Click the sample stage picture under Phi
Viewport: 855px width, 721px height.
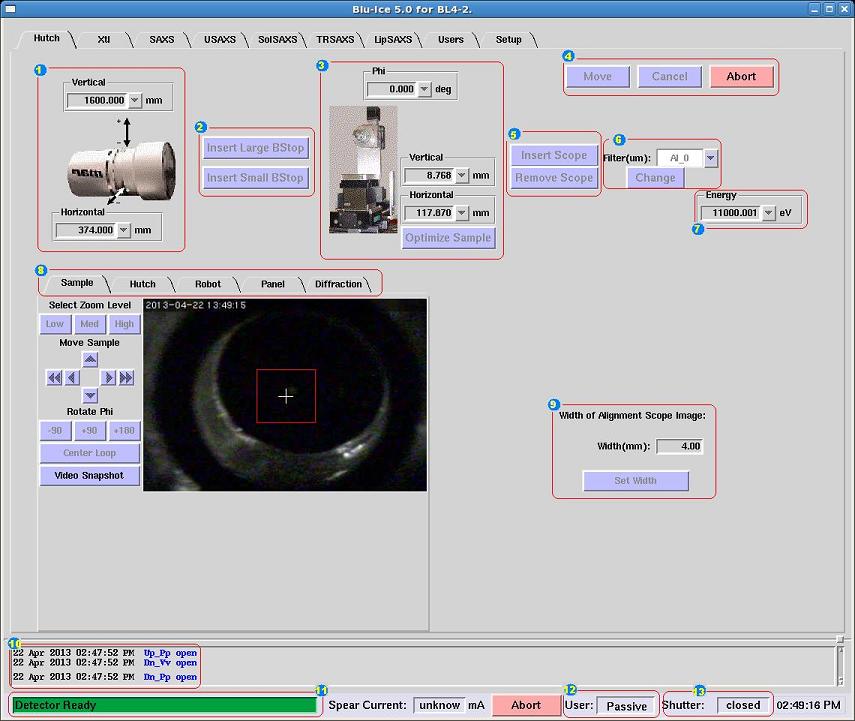(363, 170)
